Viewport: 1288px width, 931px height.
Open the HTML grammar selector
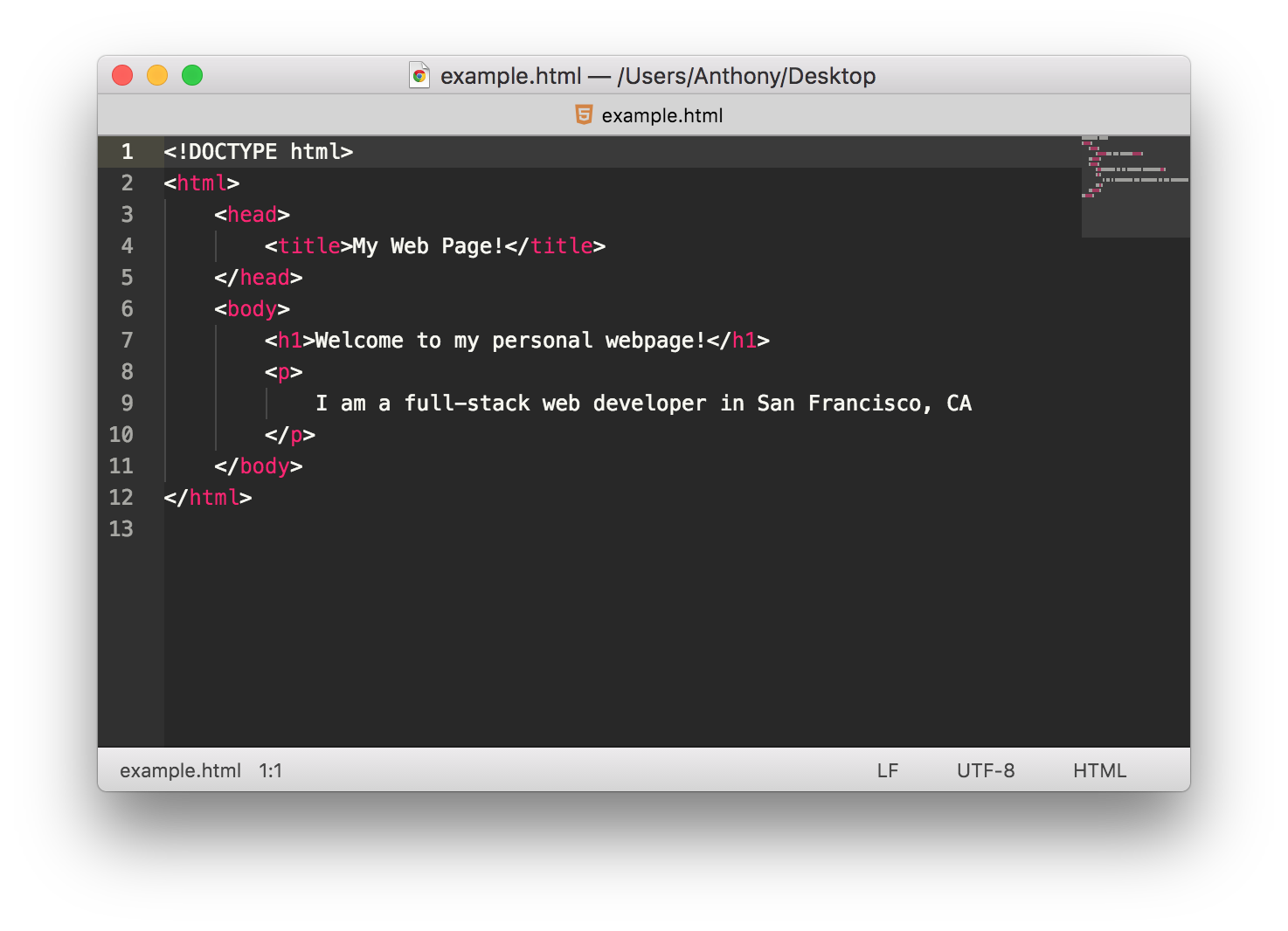[1099, 770]
